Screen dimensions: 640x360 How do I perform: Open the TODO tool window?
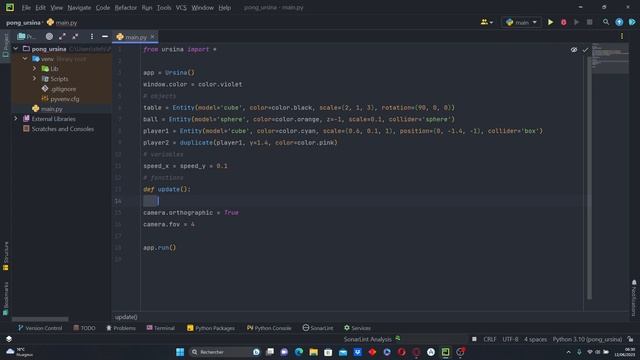[x=84, y=328]
